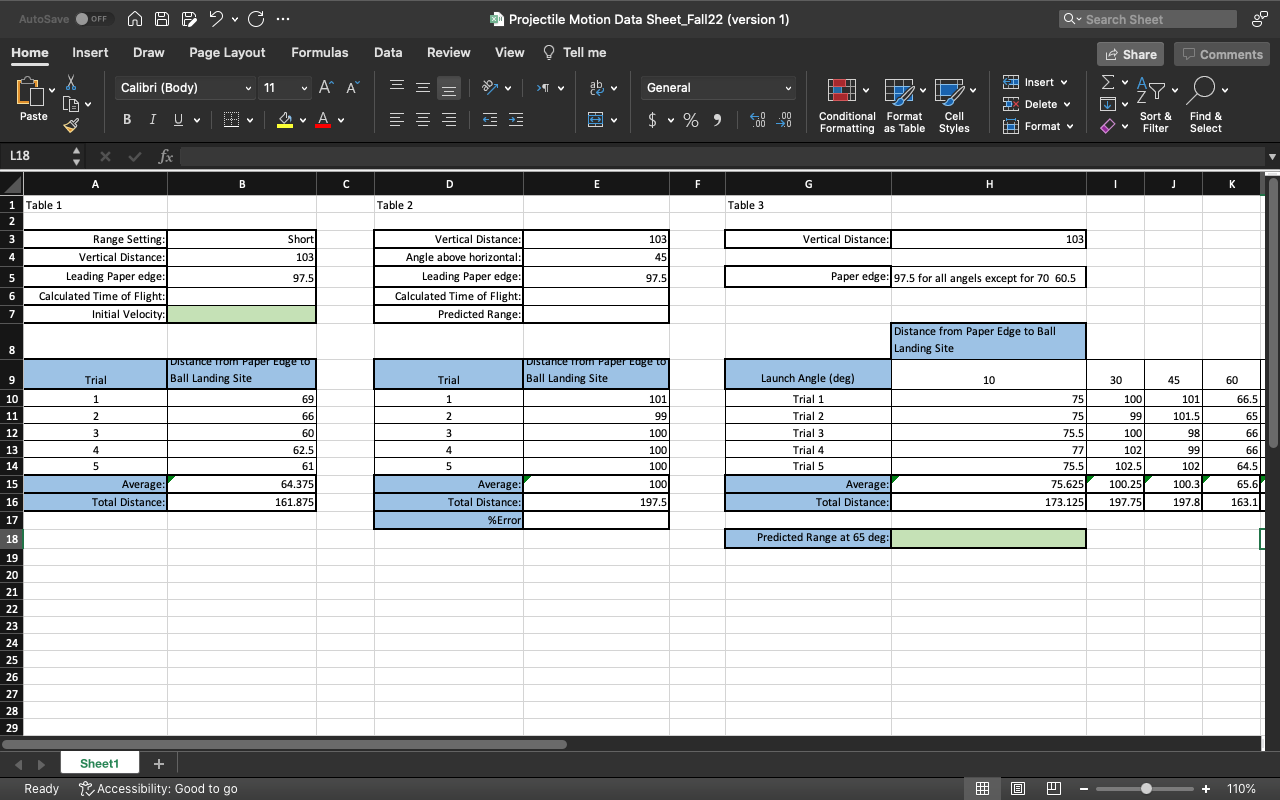Click the Home icon in the title bar
Image resolution: width=1280 pixels, height=800 pixels.
pyautogui.click(x=137, y=19)
